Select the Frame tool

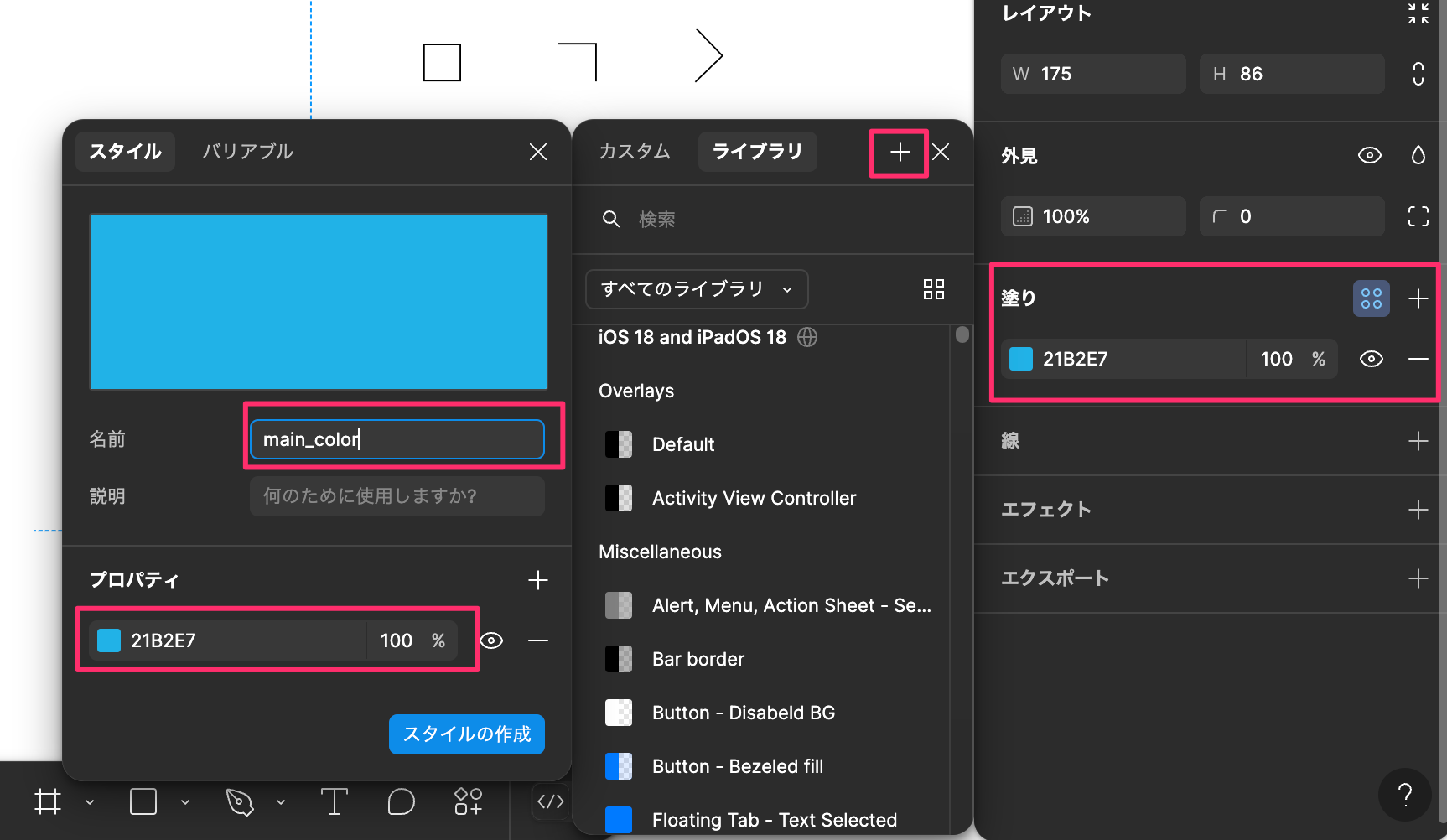point(47,801)
